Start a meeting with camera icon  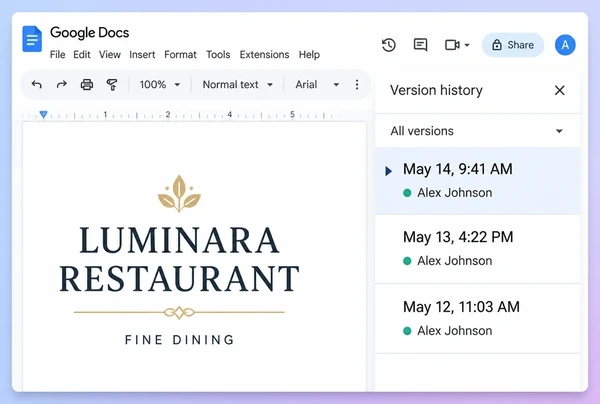click(x=452, y=45)
